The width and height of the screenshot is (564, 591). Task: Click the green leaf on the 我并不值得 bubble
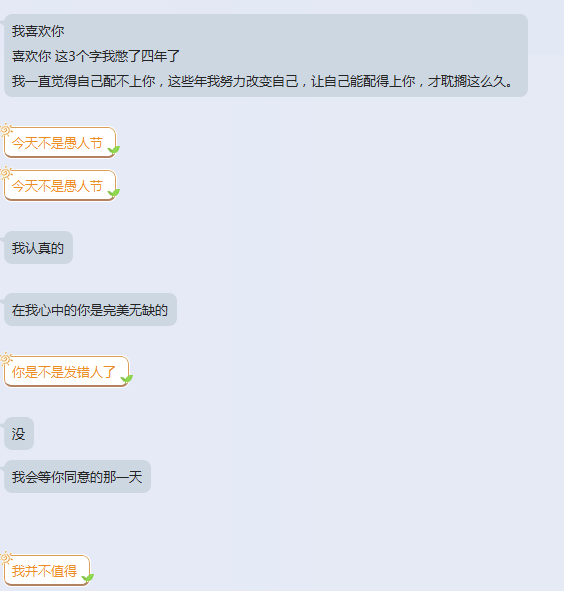tap(87, 578)
